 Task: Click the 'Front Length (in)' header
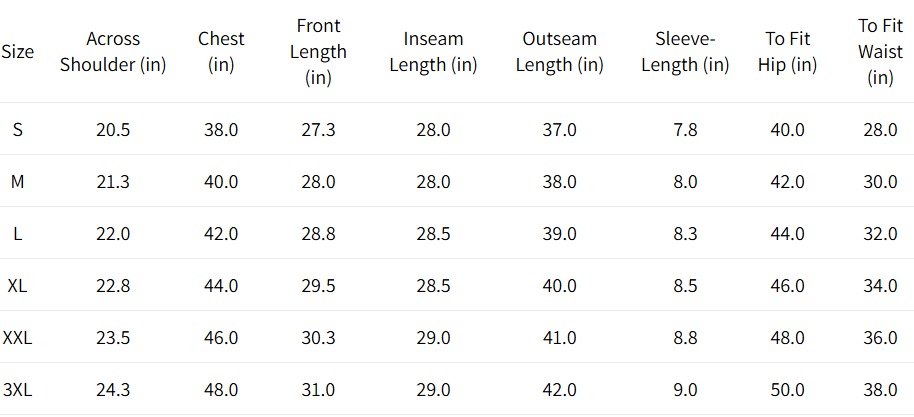click(318, 52)
